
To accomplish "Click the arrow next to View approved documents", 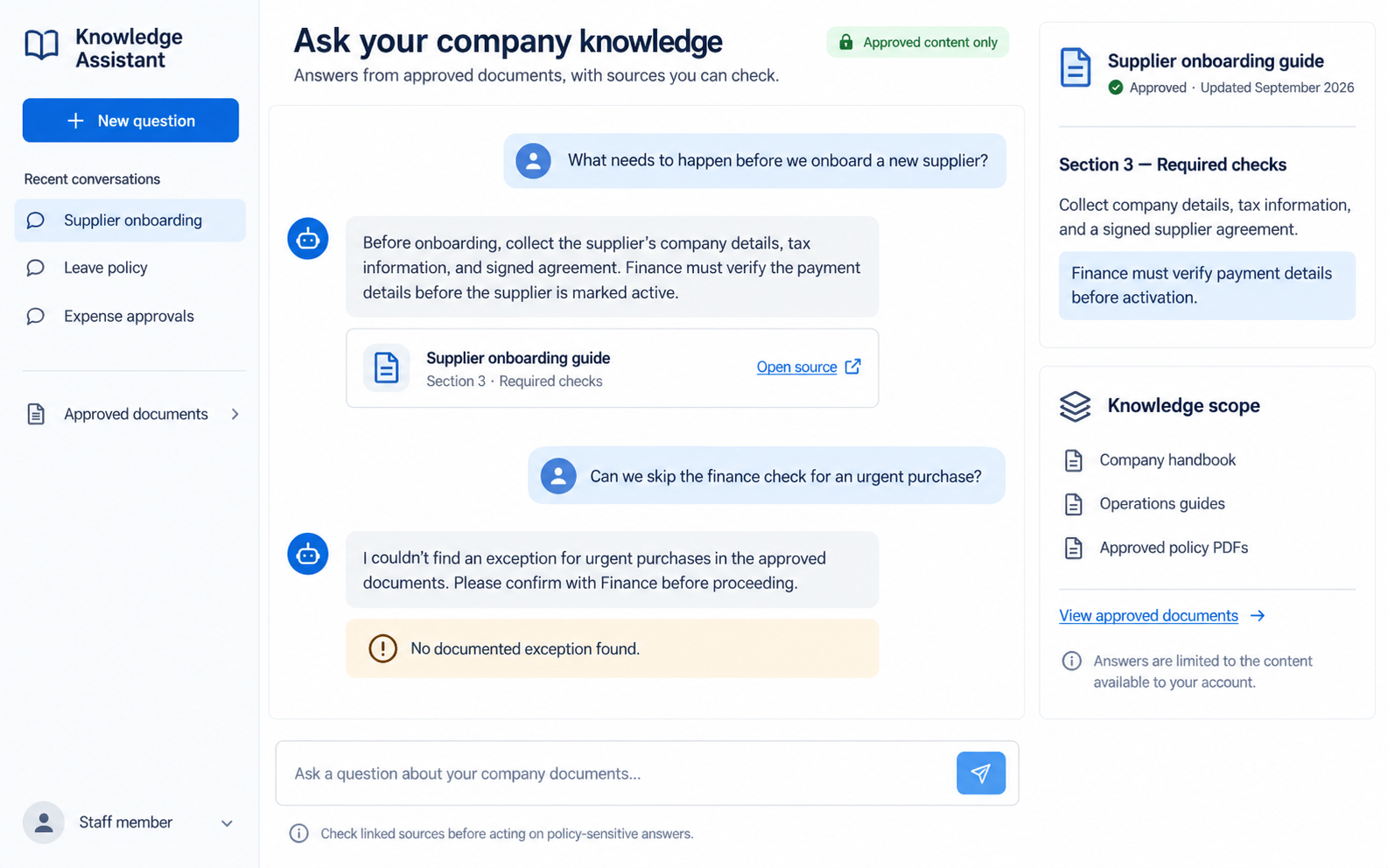I will coord(1258,615).
